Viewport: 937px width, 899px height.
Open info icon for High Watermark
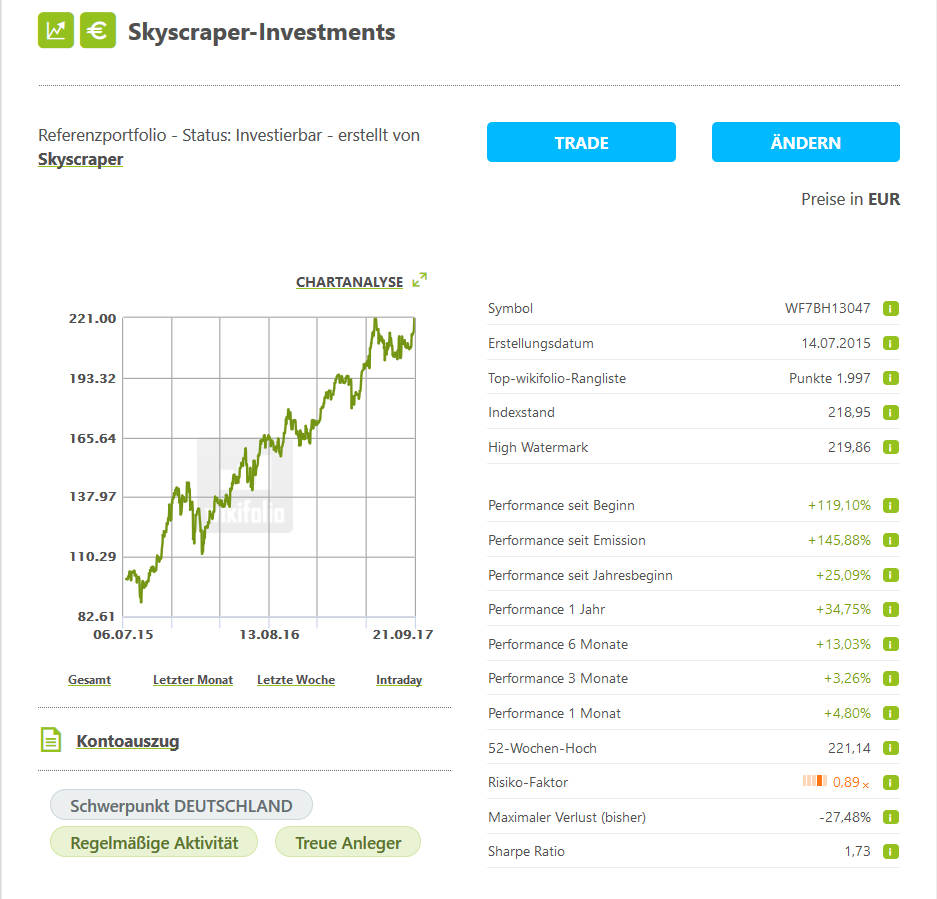[x=891, y=447]
